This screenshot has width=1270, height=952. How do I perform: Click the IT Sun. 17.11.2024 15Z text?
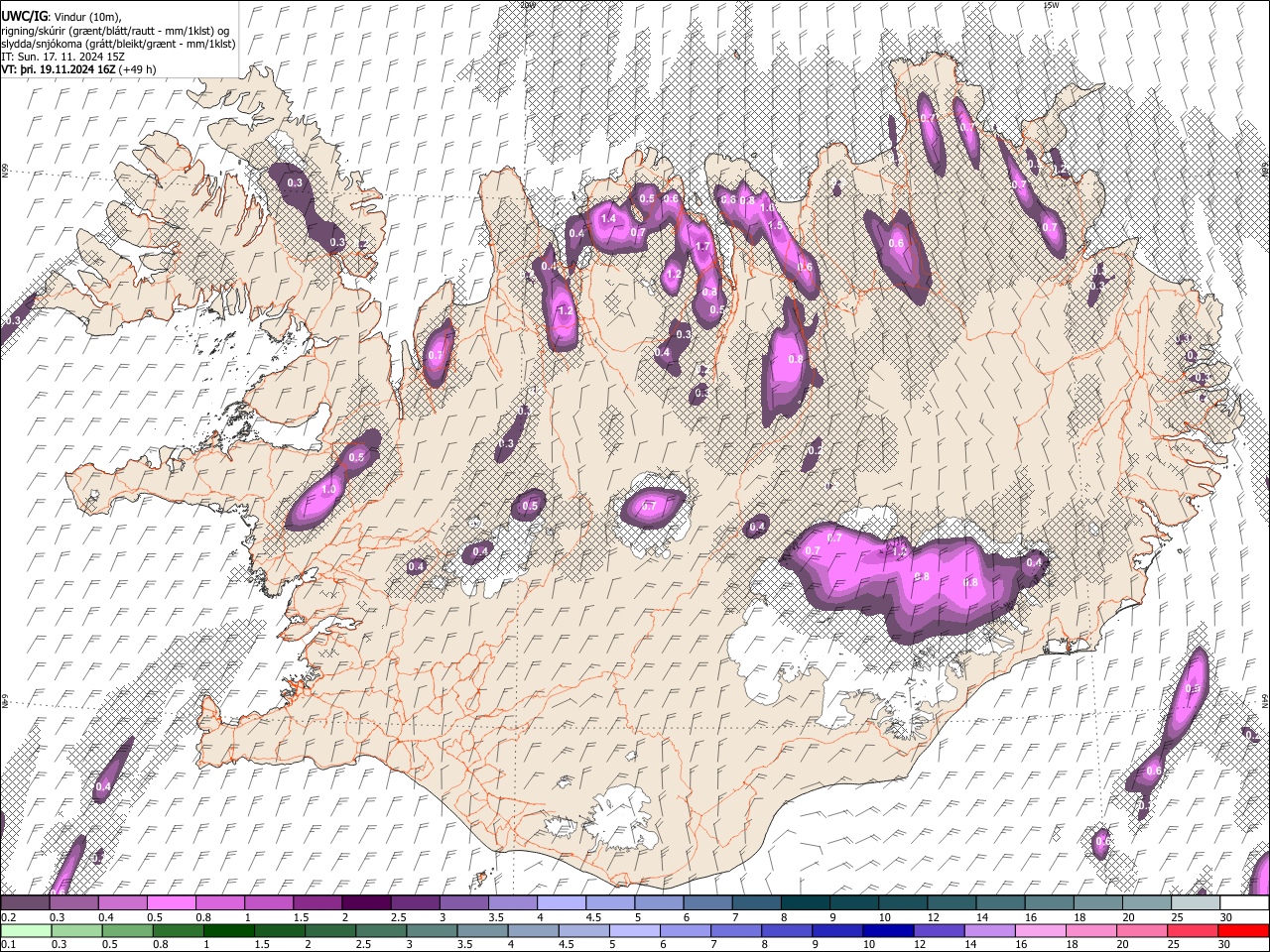pyautogui.click(x=63, y=57)
